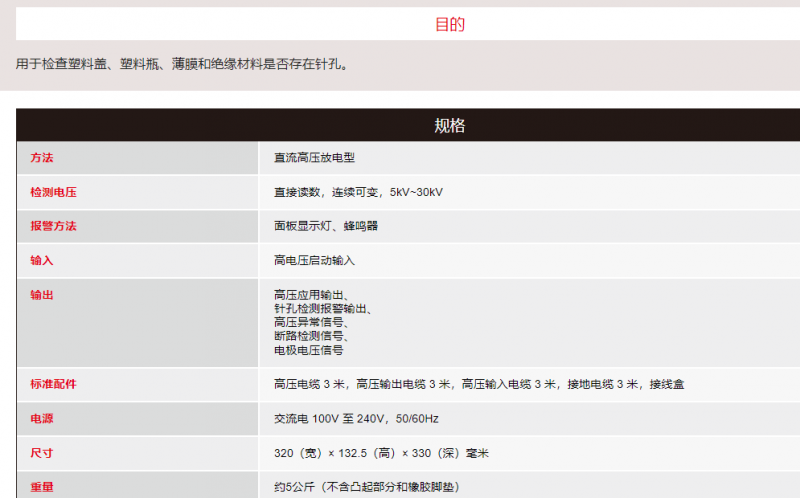Screen dimensions: 800x498
Task: Select the 输入 row label
Action: click(x=42, y=260)
